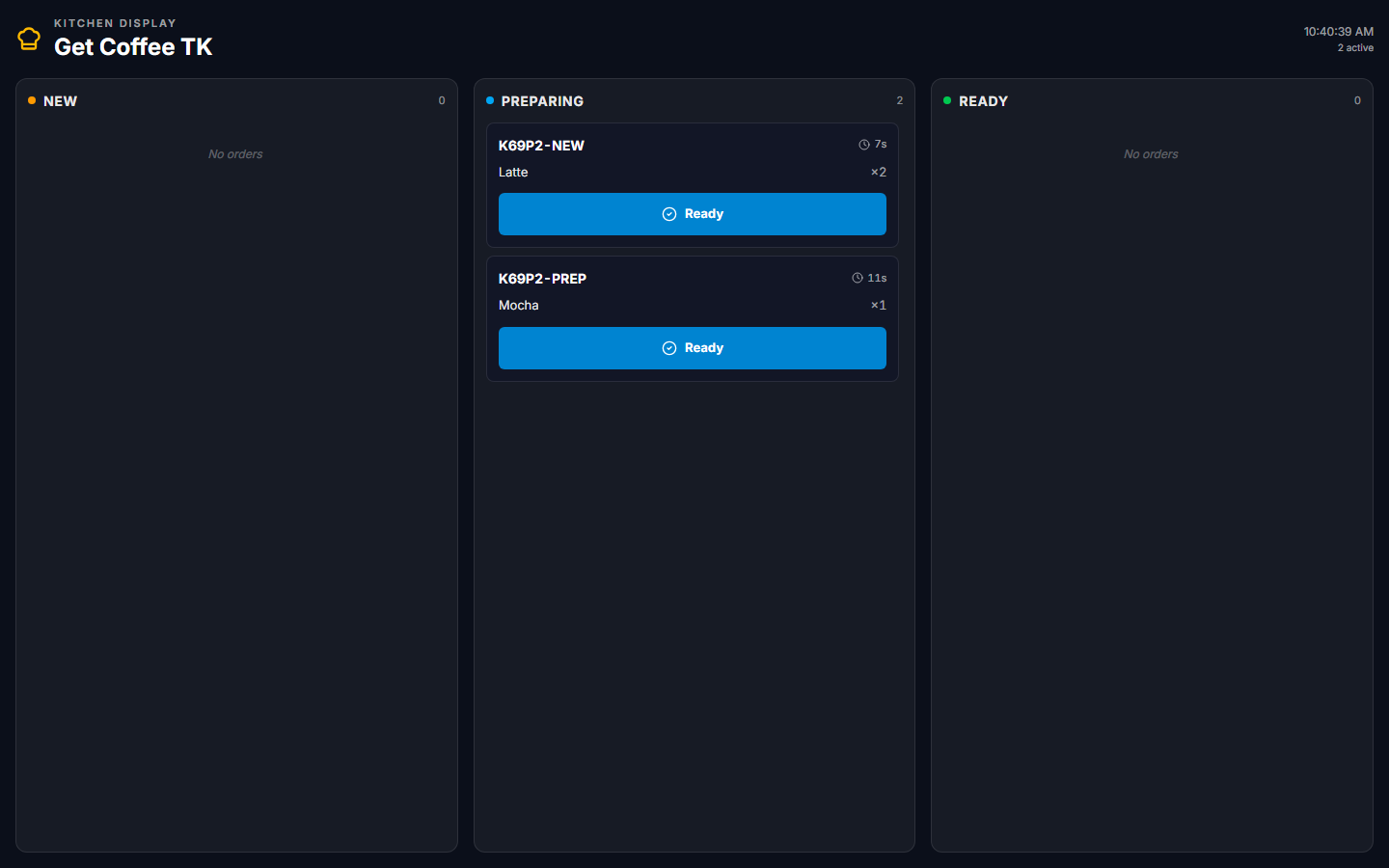
Task: Click the Get Coffee TK title
Action: click(133, 46)
